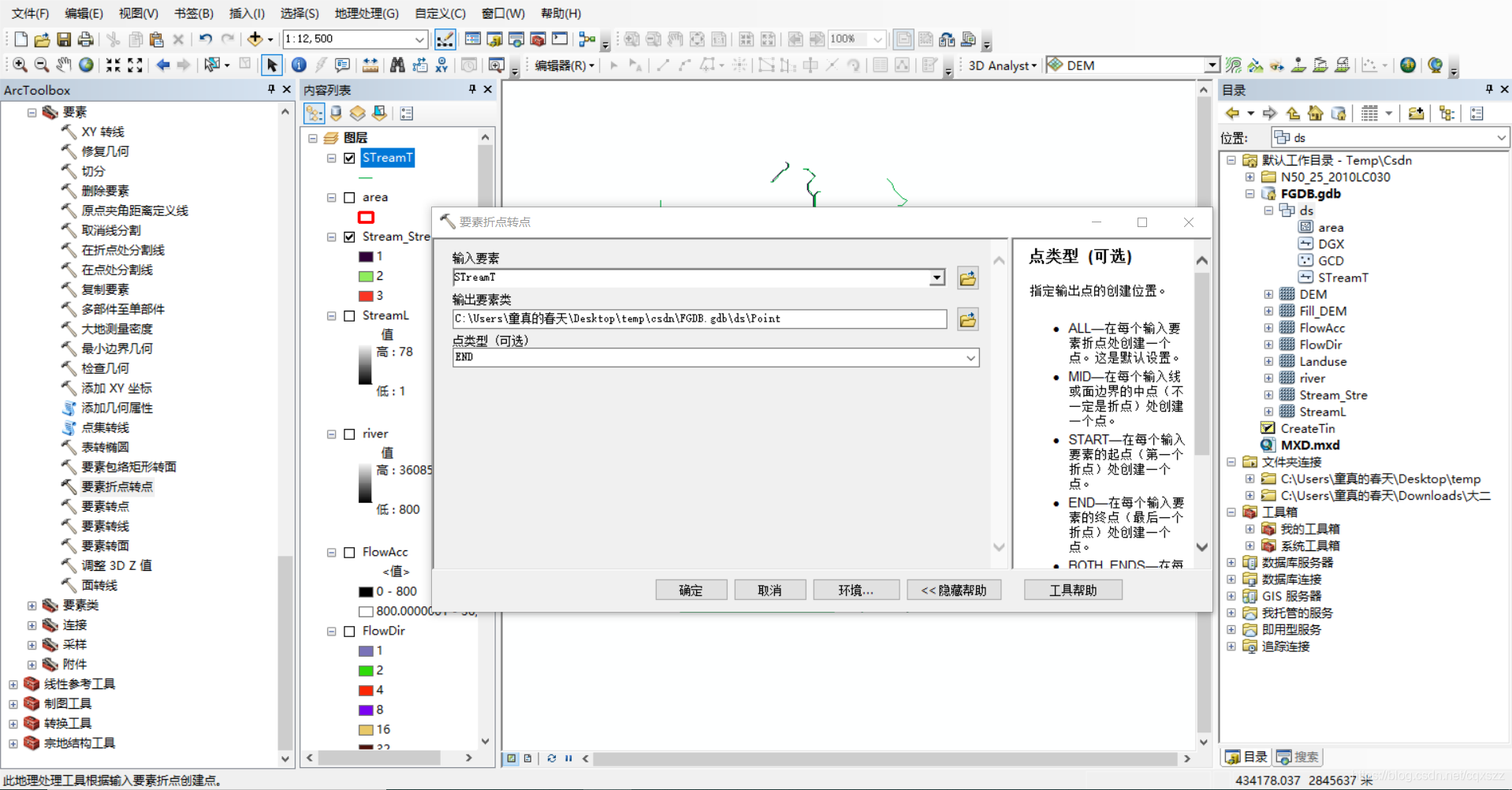Uncheck the STreamT layer checkbox

pos(349,158)
